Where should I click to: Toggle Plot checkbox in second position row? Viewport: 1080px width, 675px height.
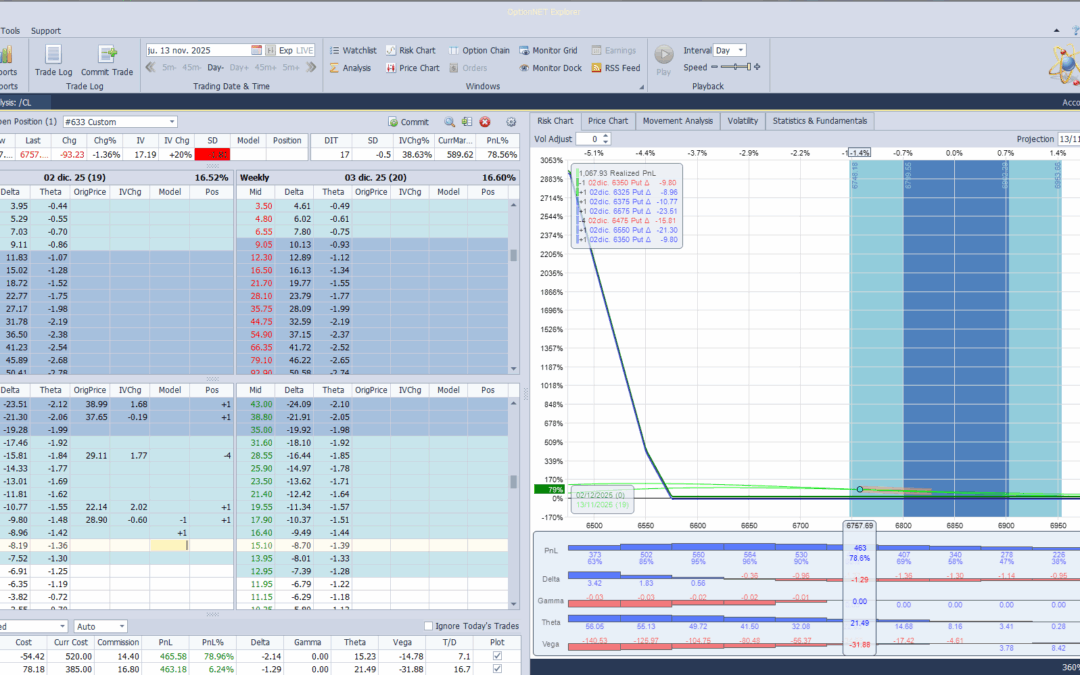[x=498, y=669]
